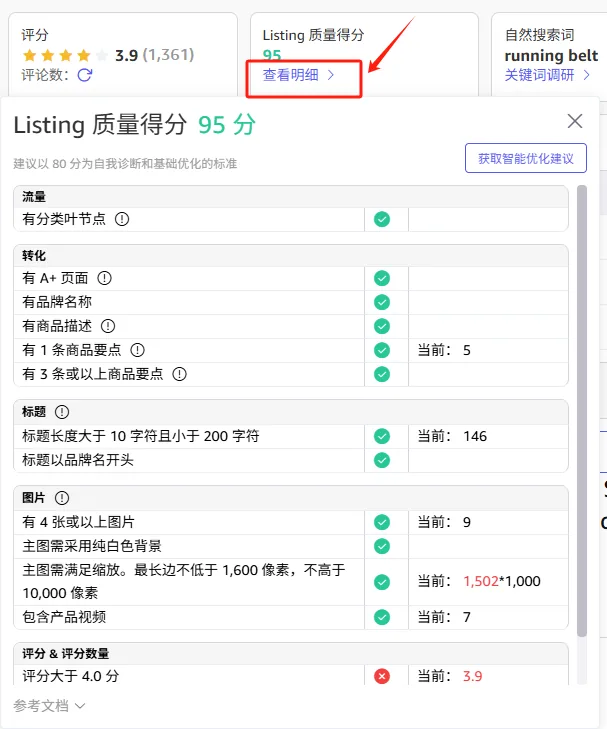This screenshot has width=607, height=729.
Task: Click info icon beside 有 A+ 页面
Action: coord(104,278)
